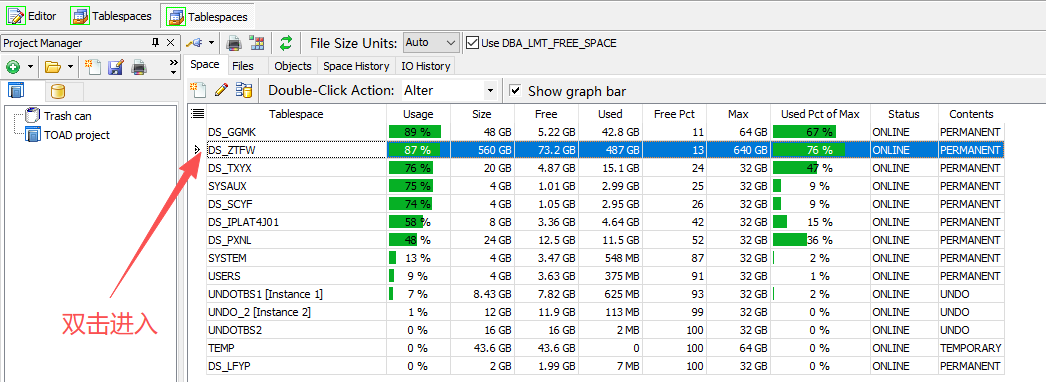The height and width of the screenshot is (382, 1046).
Task: Sort by the Usage column header
Action: pos(418,114)
